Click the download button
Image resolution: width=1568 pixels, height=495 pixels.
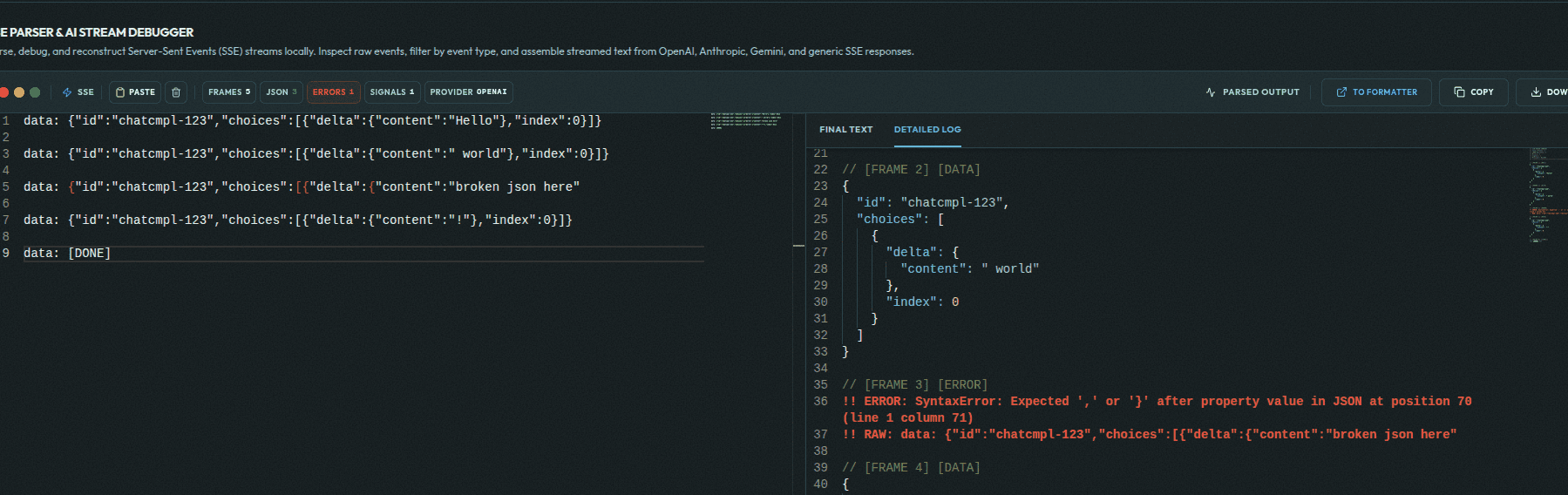1543,92
